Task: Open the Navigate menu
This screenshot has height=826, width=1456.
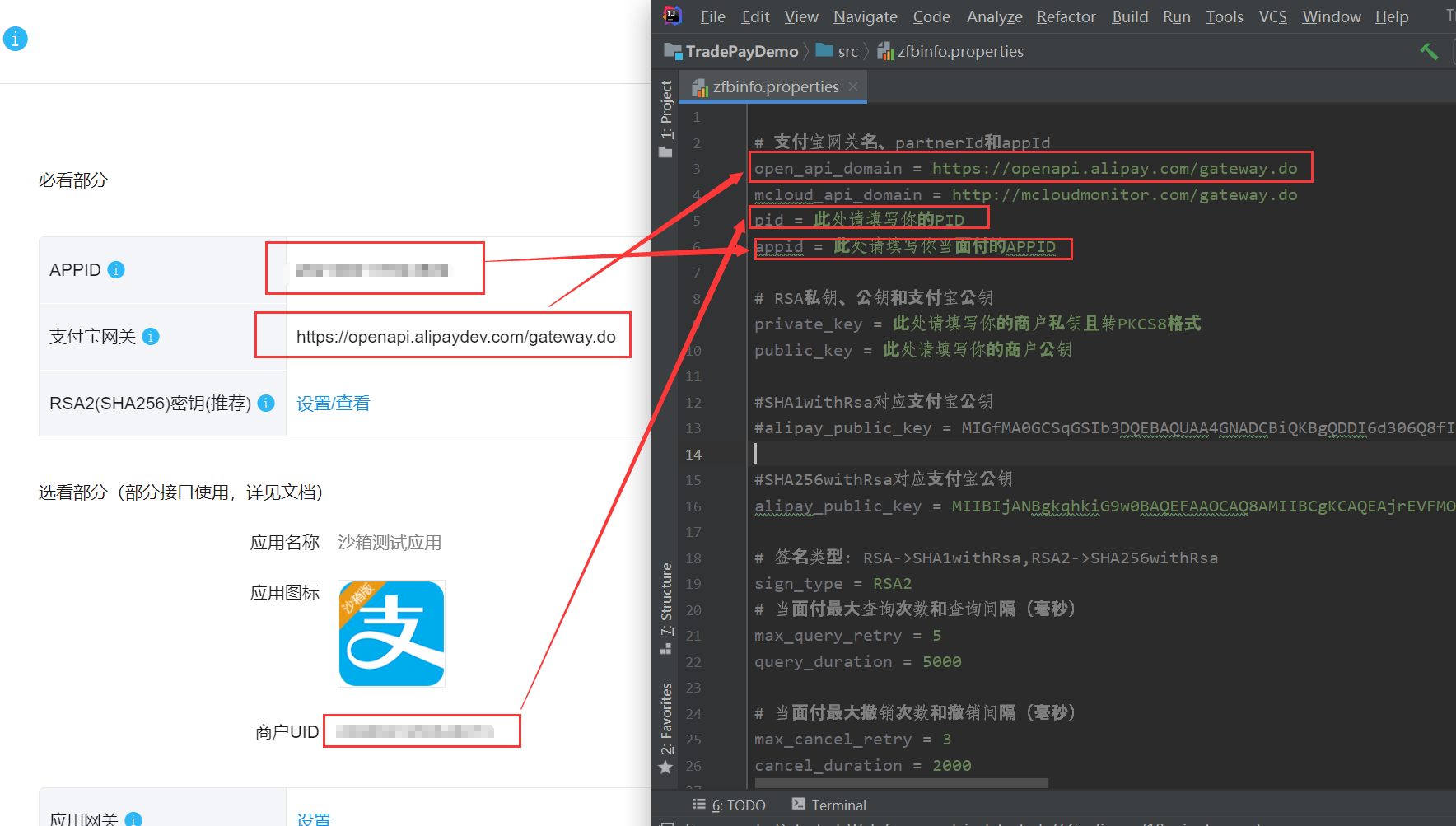Action: click(866, 16)
